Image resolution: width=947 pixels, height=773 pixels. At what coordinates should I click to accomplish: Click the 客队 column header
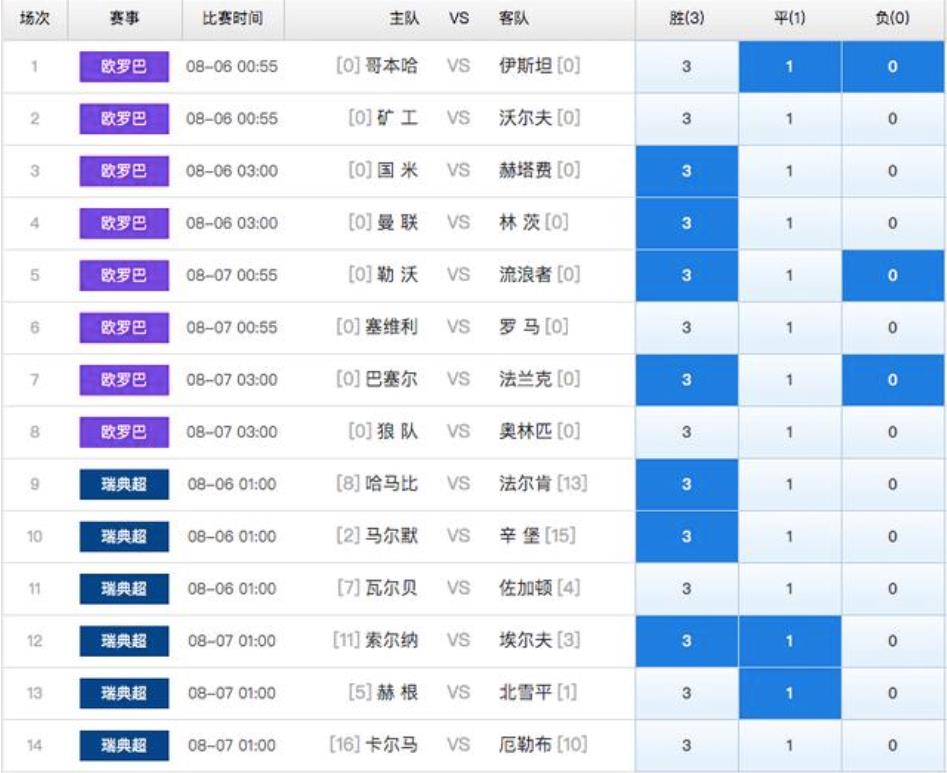click(x=514, y=18)
